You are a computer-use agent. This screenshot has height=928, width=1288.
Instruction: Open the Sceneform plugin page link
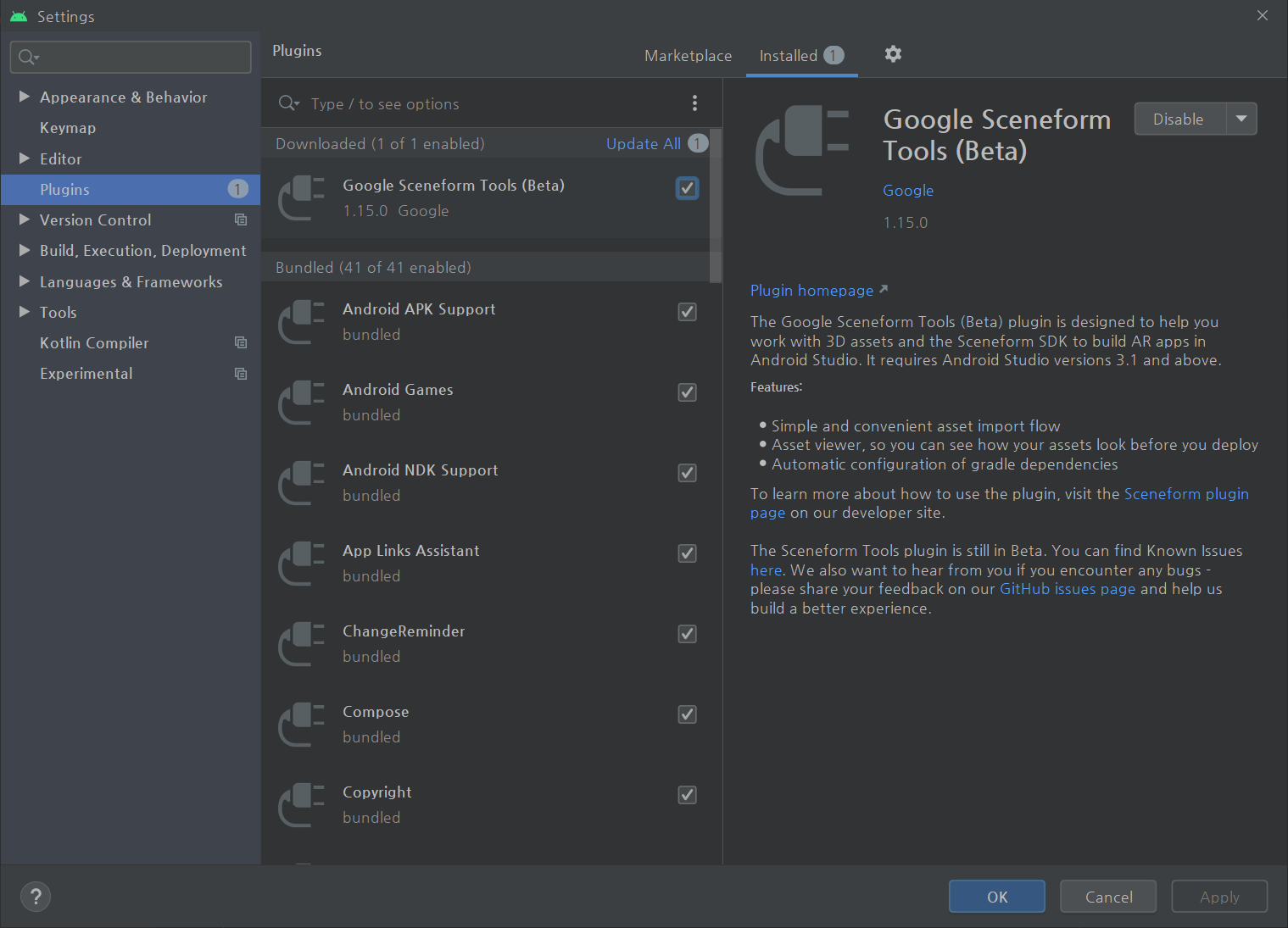pos(1186,494)
